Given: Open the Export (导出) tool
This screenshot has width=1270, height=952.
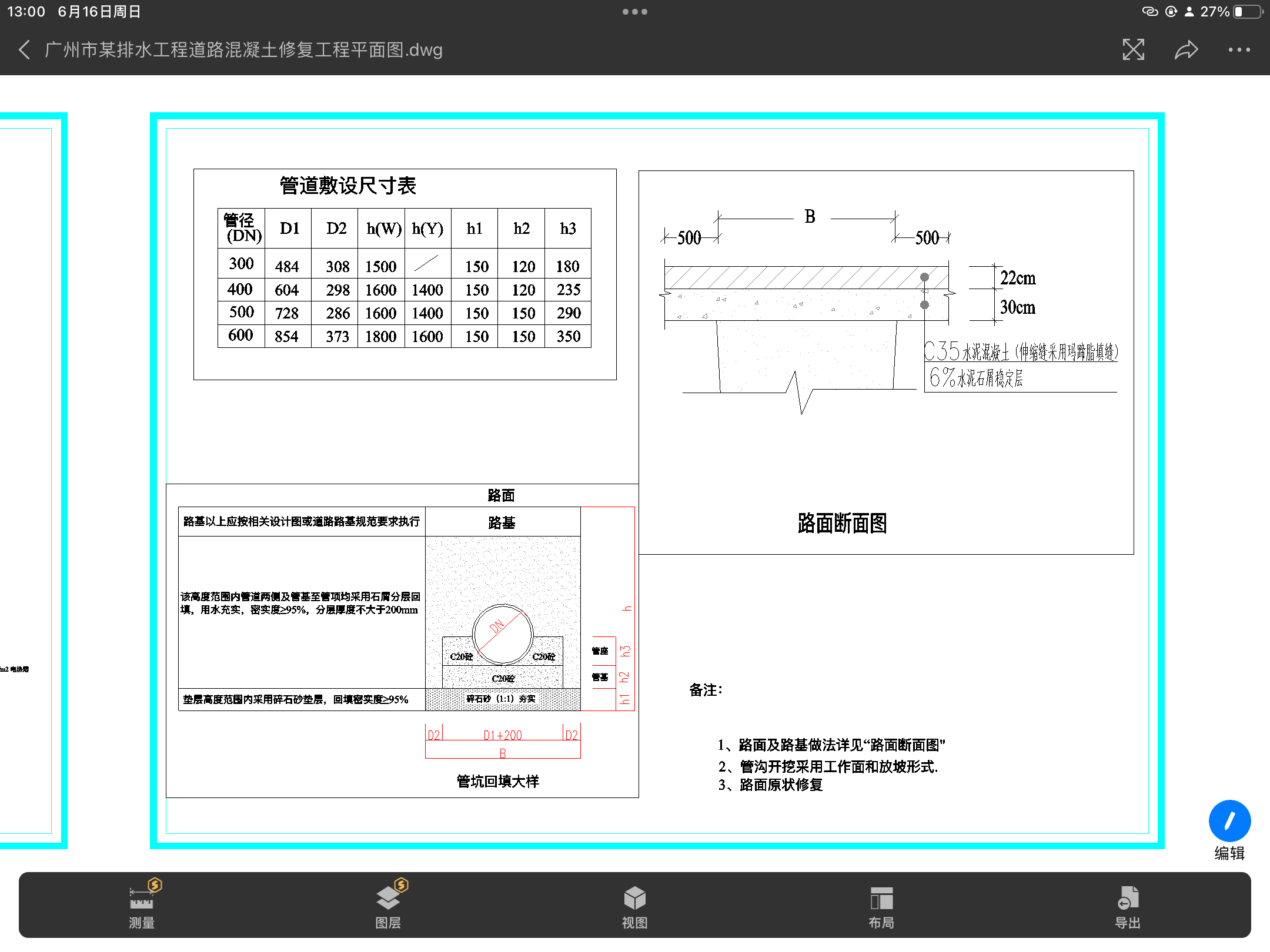Looking at the screenshot, I should click(x=1128, y=907).
